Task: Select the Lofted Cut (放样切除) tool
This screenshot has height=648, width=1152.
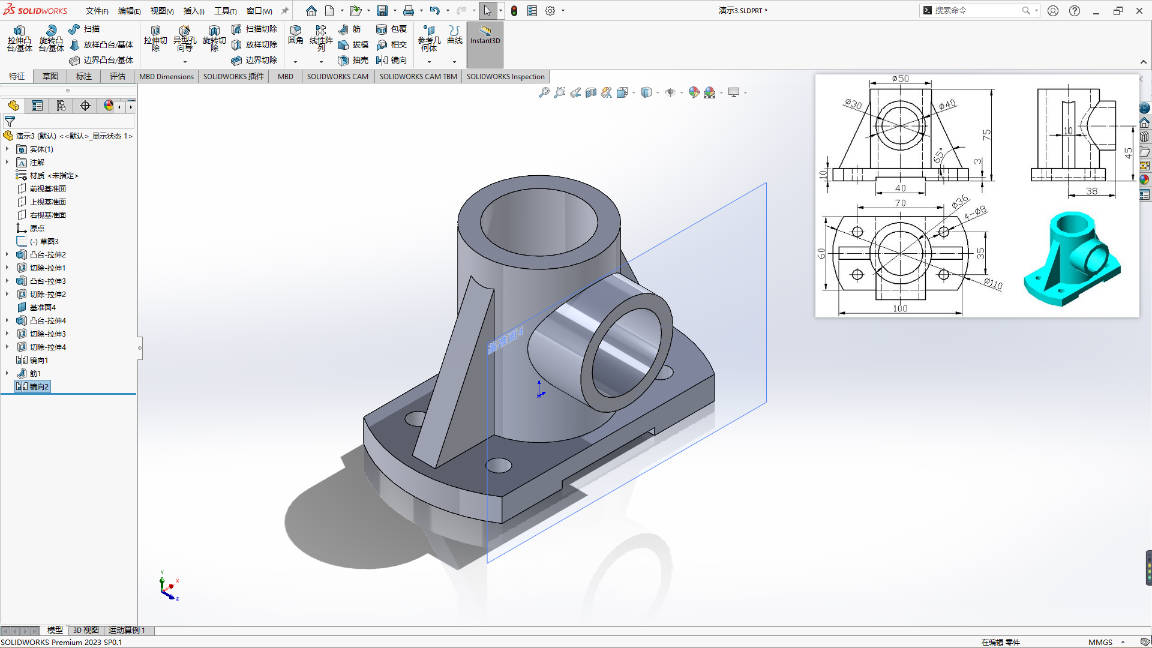Action: point(254,45)
